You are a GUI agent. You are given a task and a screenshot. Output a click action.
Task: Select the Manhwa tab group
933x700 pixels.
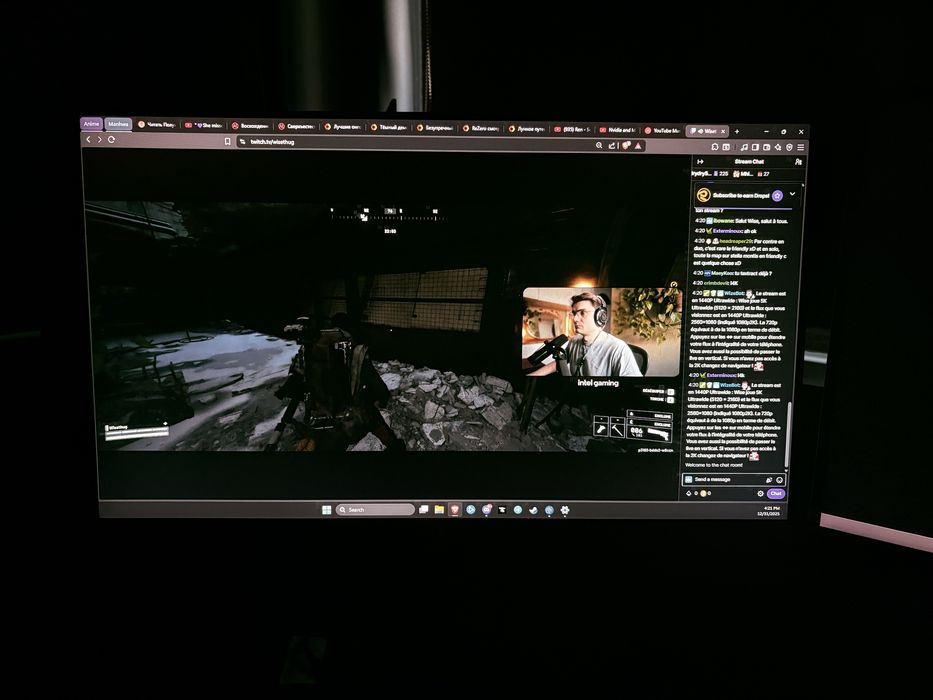pyautogui.click(x=118, y=124)
